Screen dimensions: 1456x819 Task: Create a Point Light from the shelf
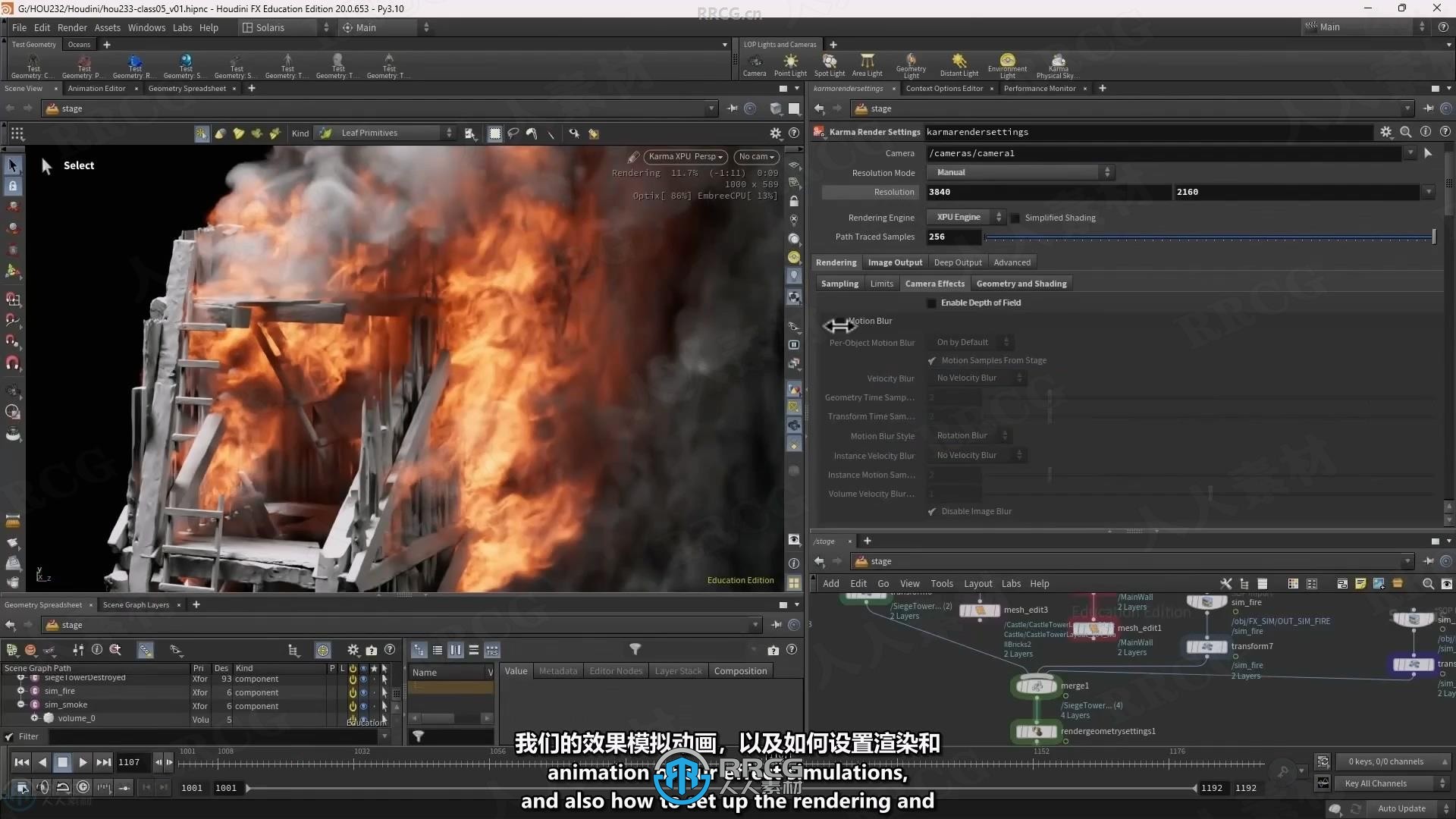point(790,65)
